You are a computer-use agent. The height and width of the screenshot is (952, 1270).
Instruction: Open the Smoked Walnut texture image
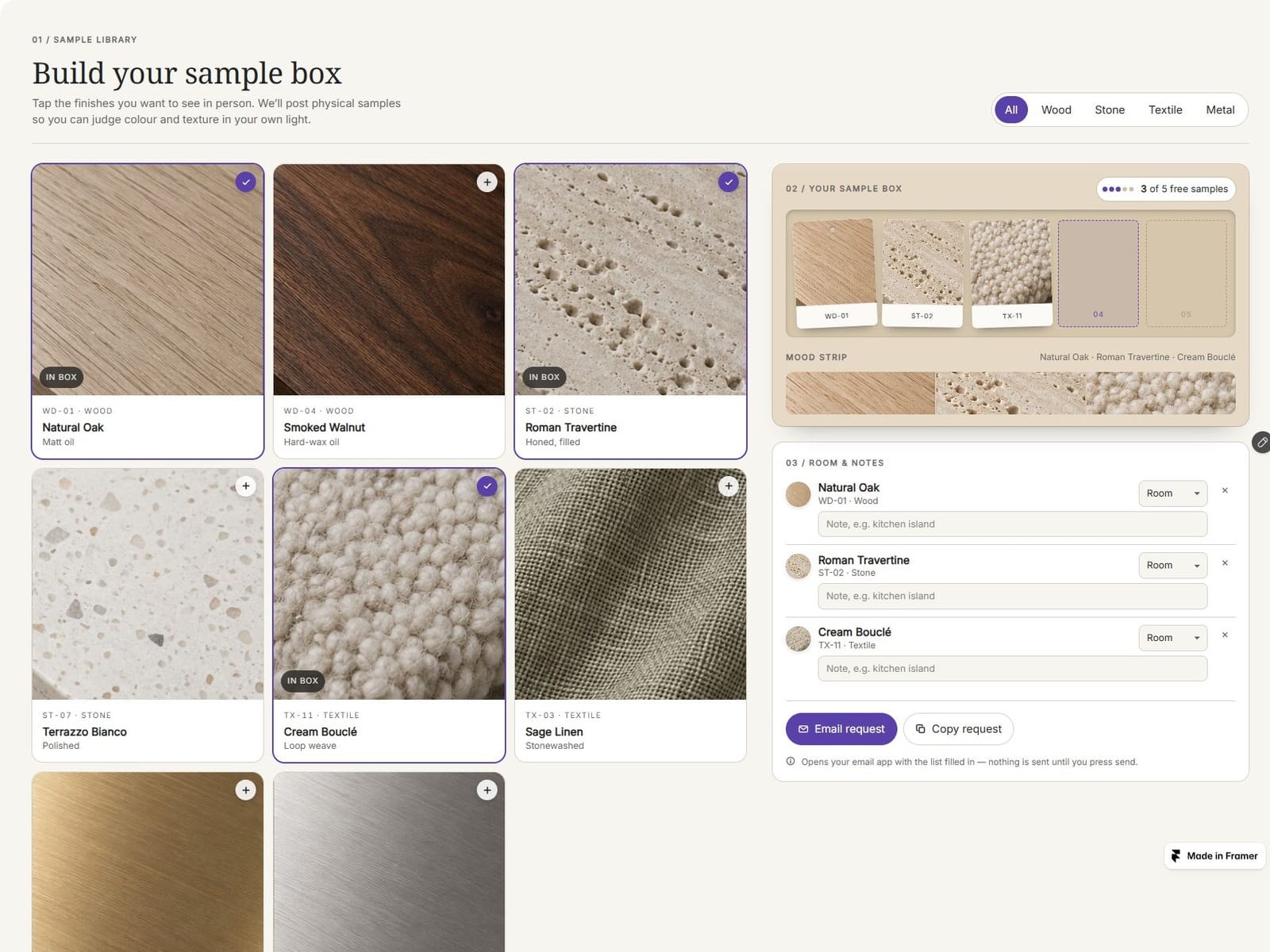(389, 280)
